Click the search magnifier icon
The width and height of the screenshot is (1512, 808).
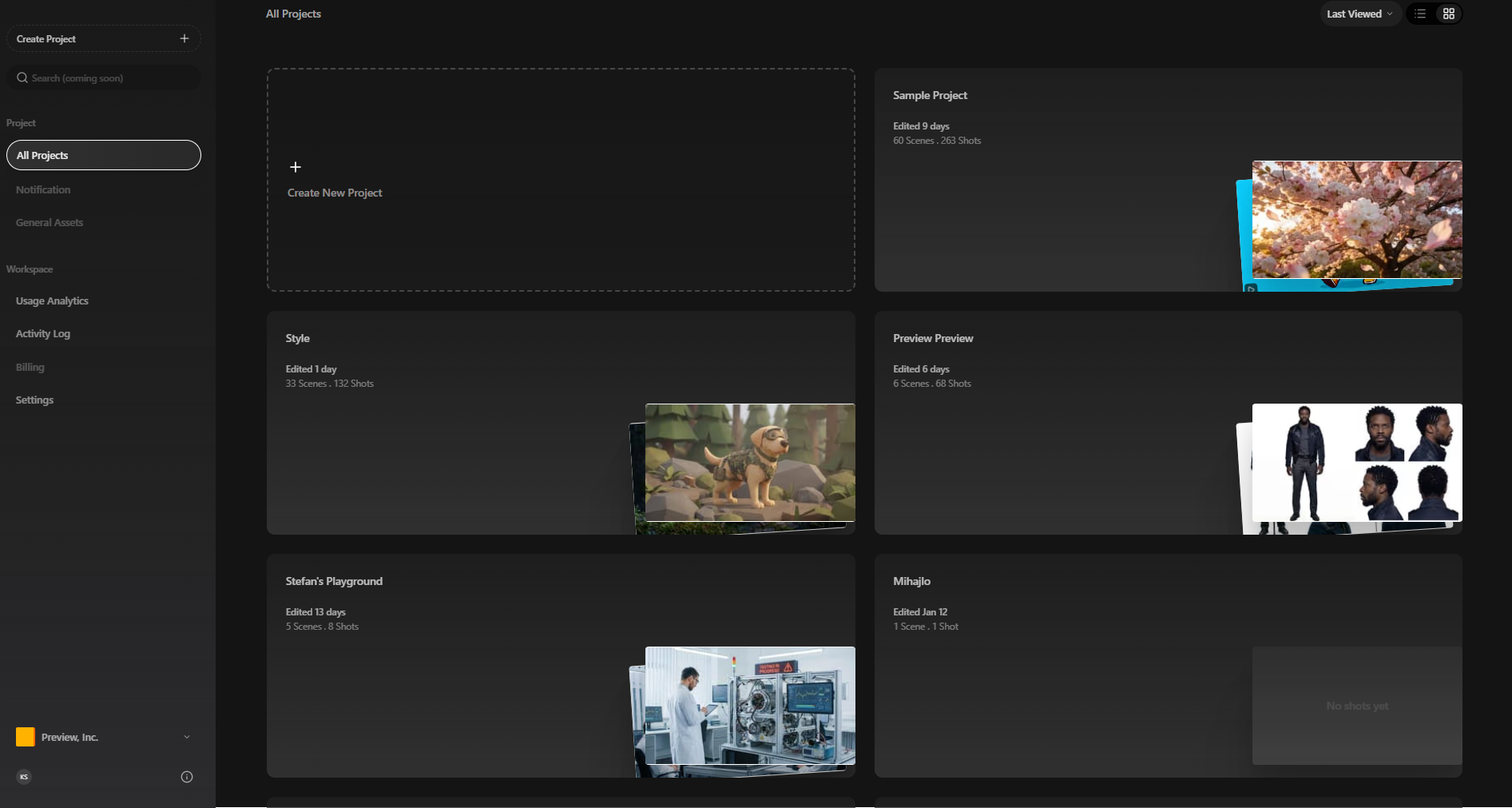pyautogui.click(x=22, y=78)
